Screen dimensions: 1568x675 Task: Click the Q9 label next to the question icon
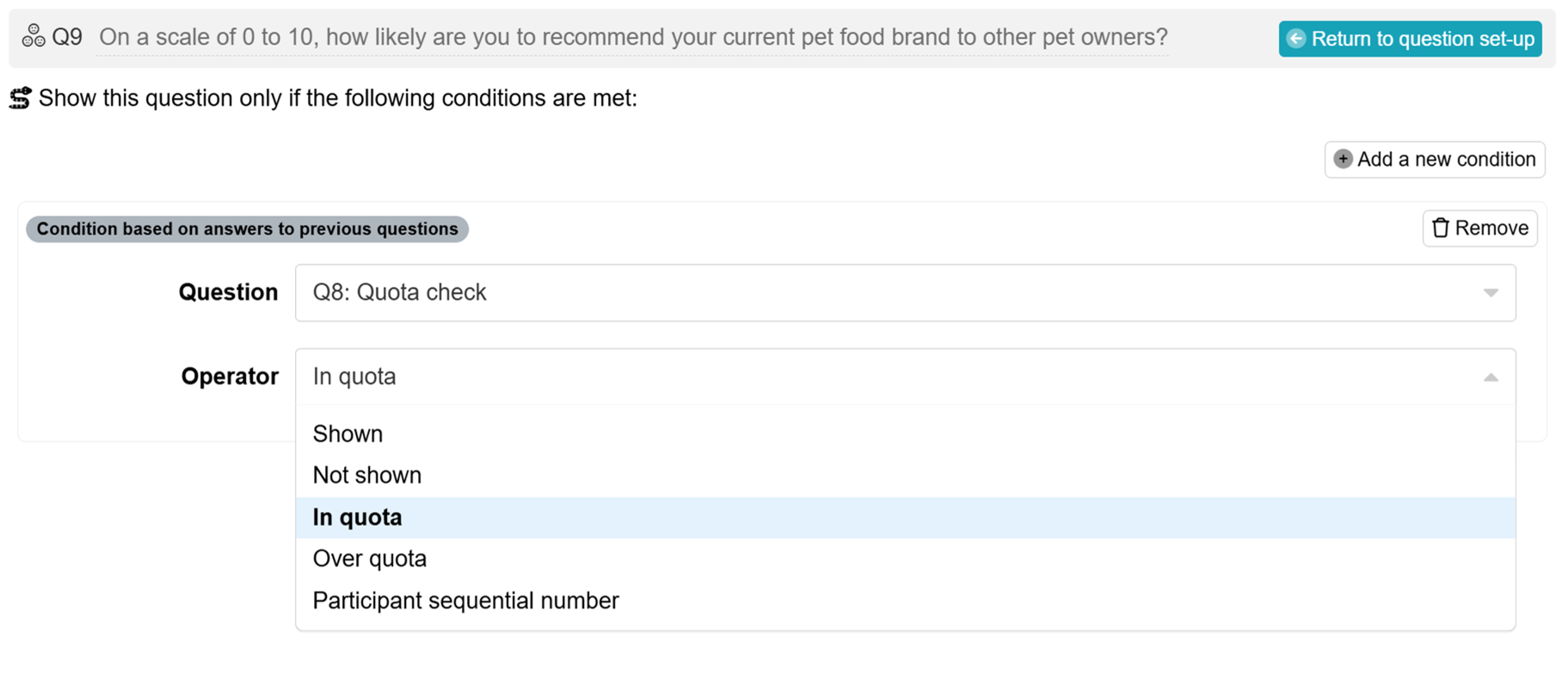(69, 36)
